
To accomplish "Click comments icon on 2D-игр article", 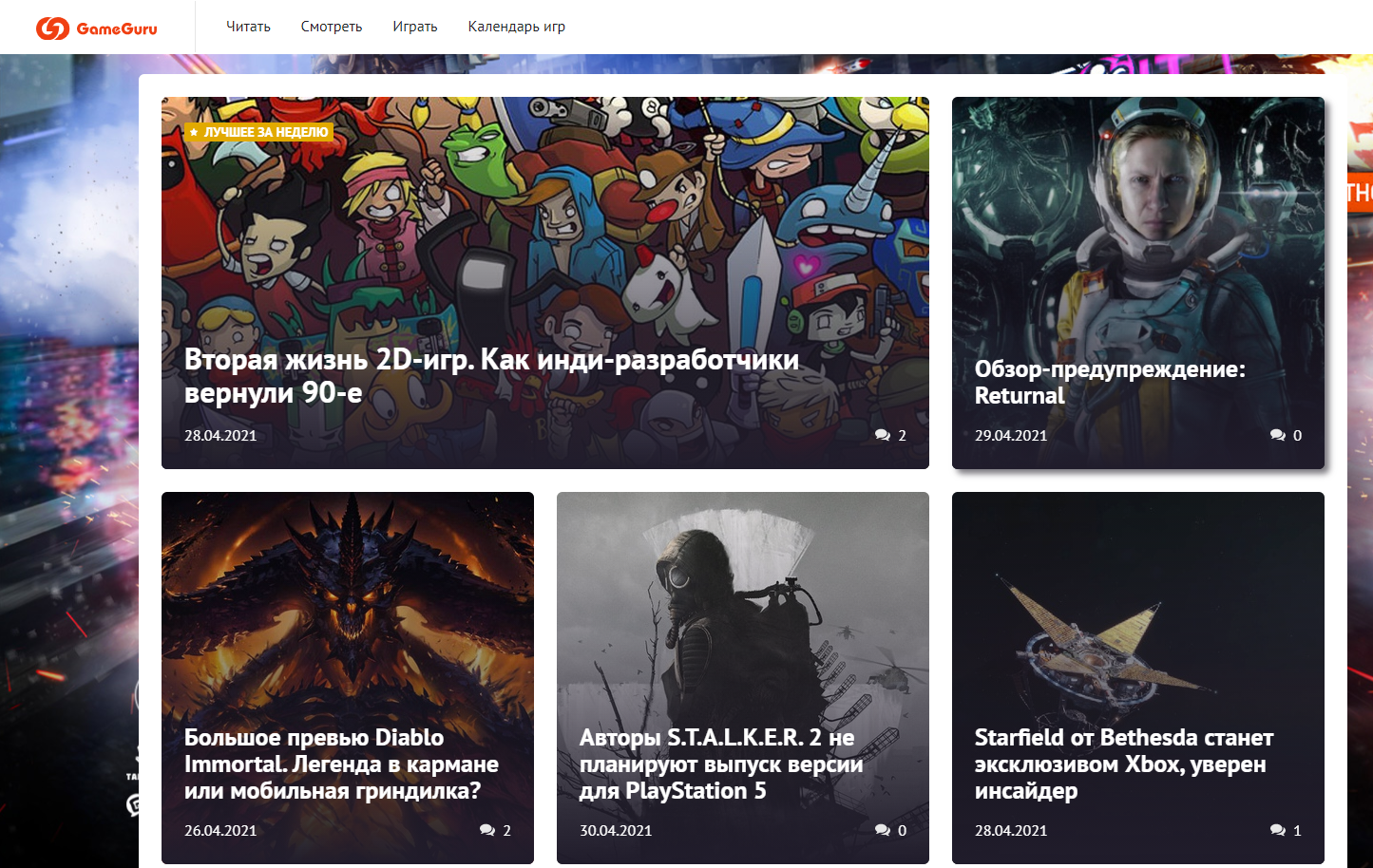I will (883, 435).
